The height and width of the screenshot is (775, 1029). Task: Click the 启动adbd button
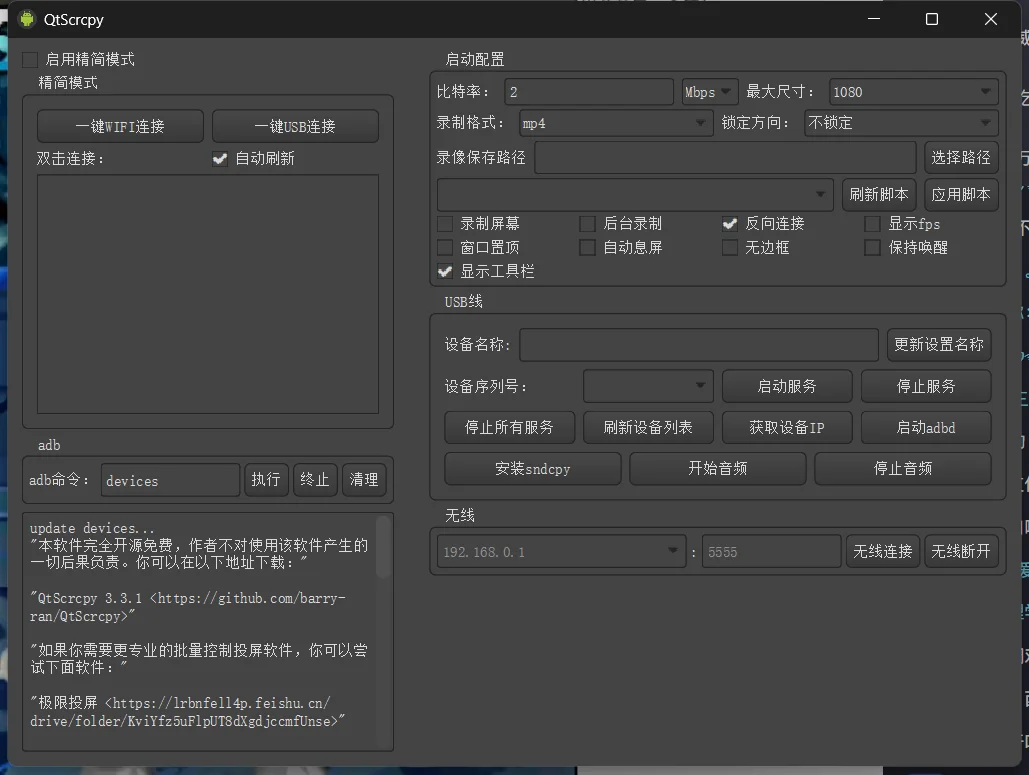click(x=926, y=427)
